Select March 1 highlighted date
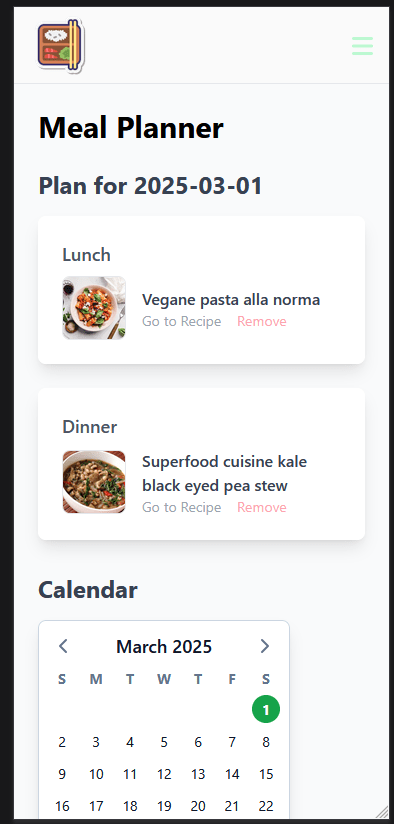Screen dimensions: 394x824 (266, 709)
